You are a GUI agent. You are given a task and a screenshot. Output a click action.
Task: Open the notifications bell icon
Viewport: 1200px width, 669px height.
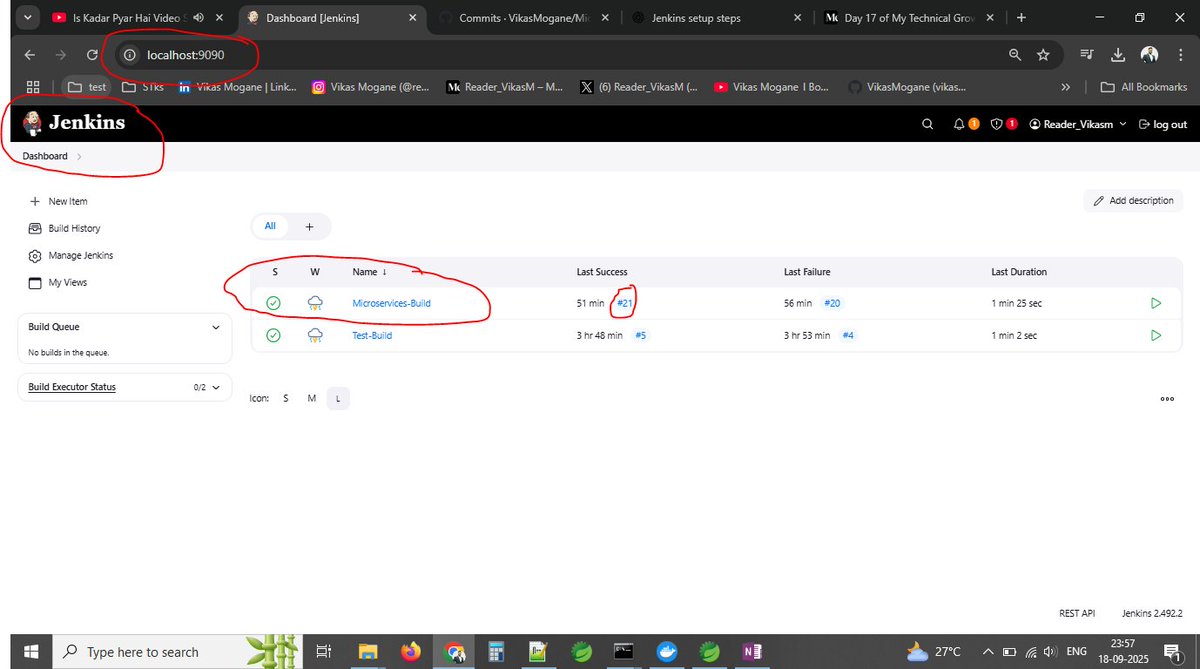click(959, 124)
